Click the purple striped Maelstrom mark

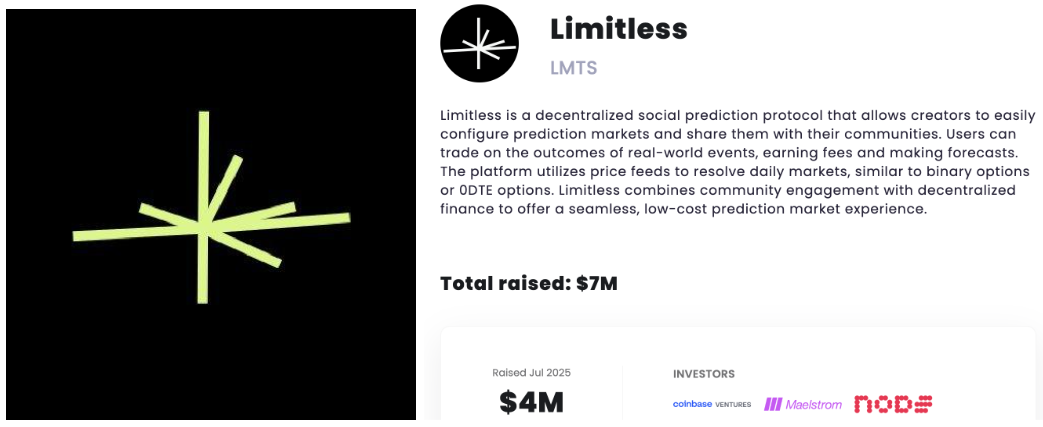coord(772,404)
